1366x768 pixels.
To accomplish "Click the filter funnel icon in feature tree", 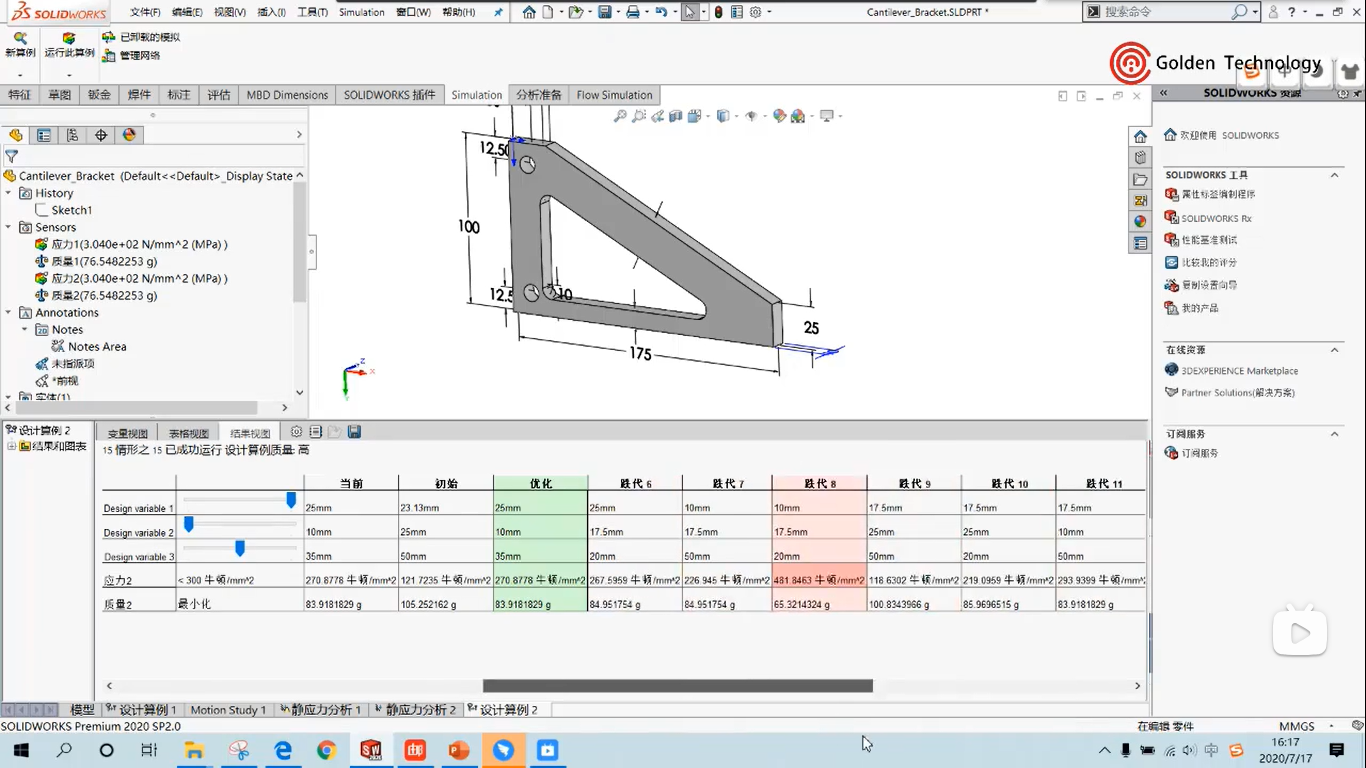I will tap(11, 156).
